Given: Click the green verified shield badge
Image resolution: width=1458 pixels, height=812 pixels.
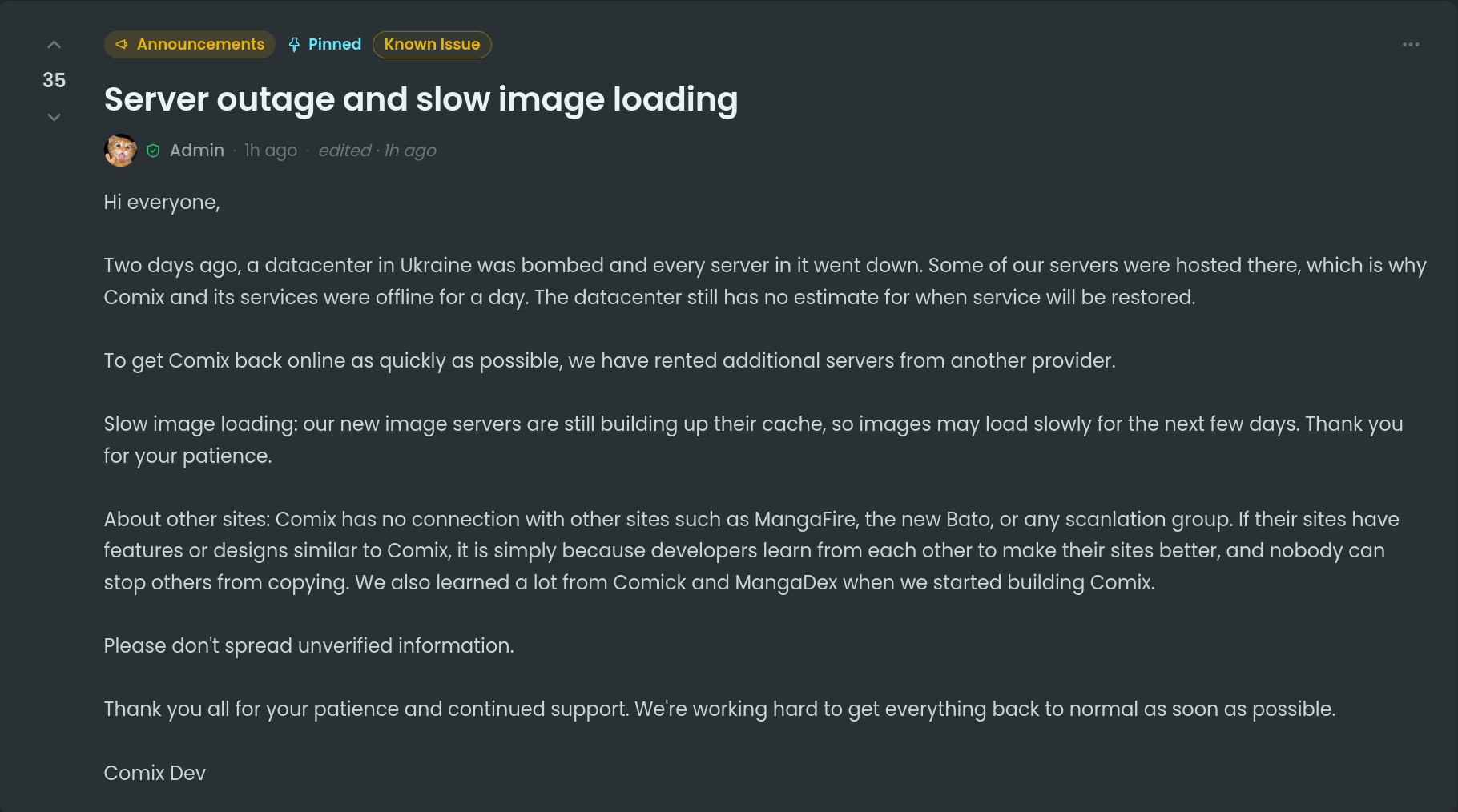Looking at the screenshot, I should pyautogui.click(x=153, y=151).
